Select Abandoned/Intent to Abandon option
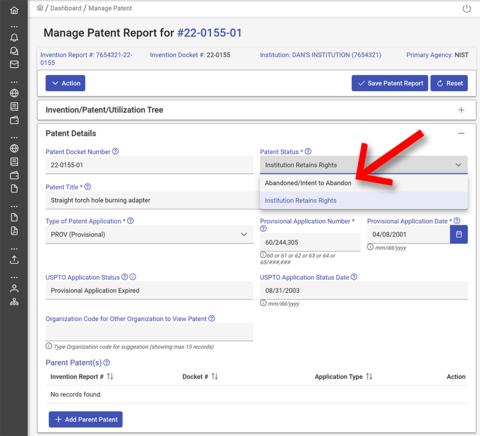The width and height of the screenshot is (480, 436). pyautogui.click(x=364, y=183)
